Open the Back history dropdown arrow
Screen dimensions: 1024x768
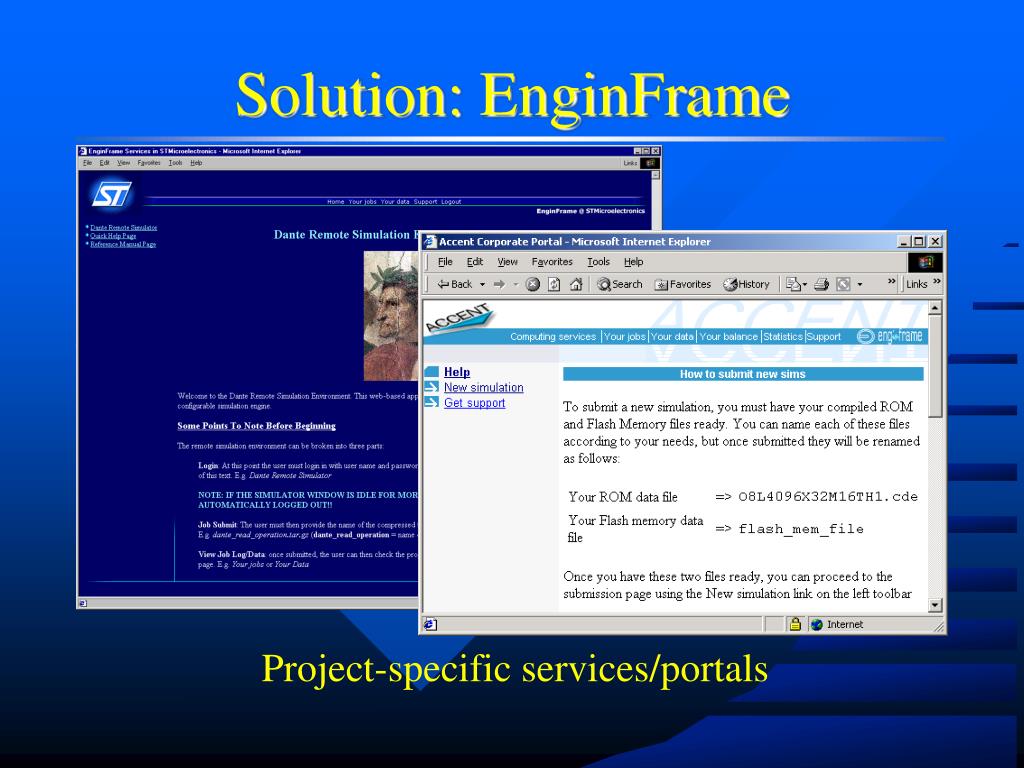point(483,284)
